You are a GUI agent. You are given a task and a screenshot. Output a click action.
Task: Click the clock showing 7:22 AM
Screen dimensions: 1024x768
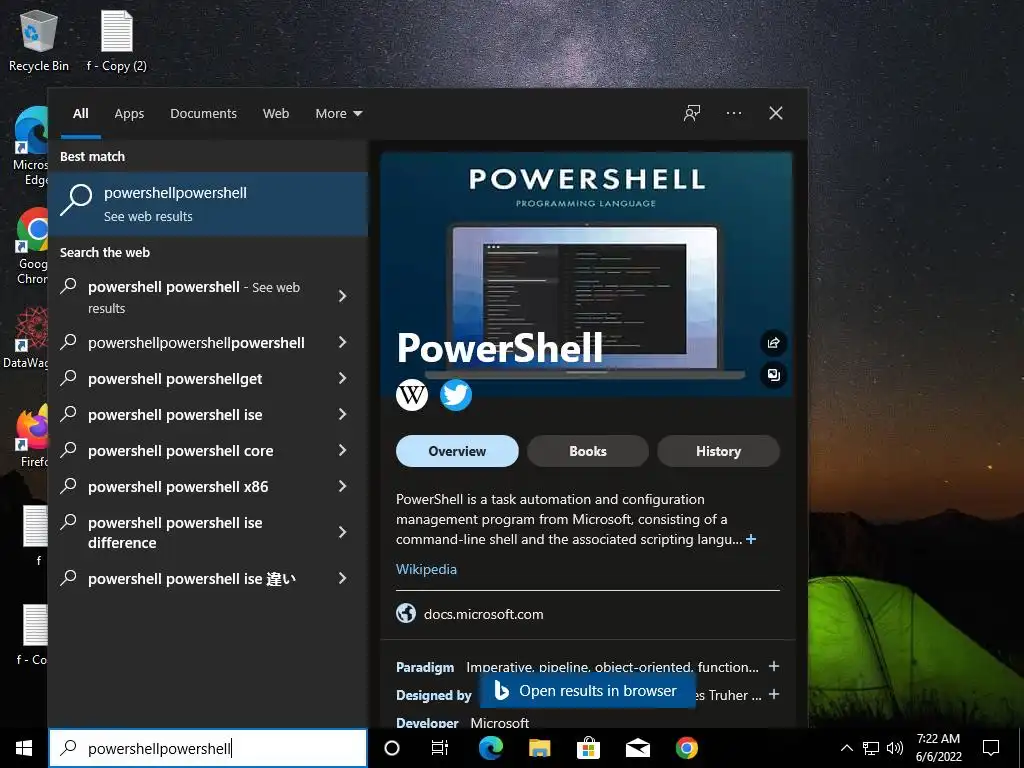(938, 748)
